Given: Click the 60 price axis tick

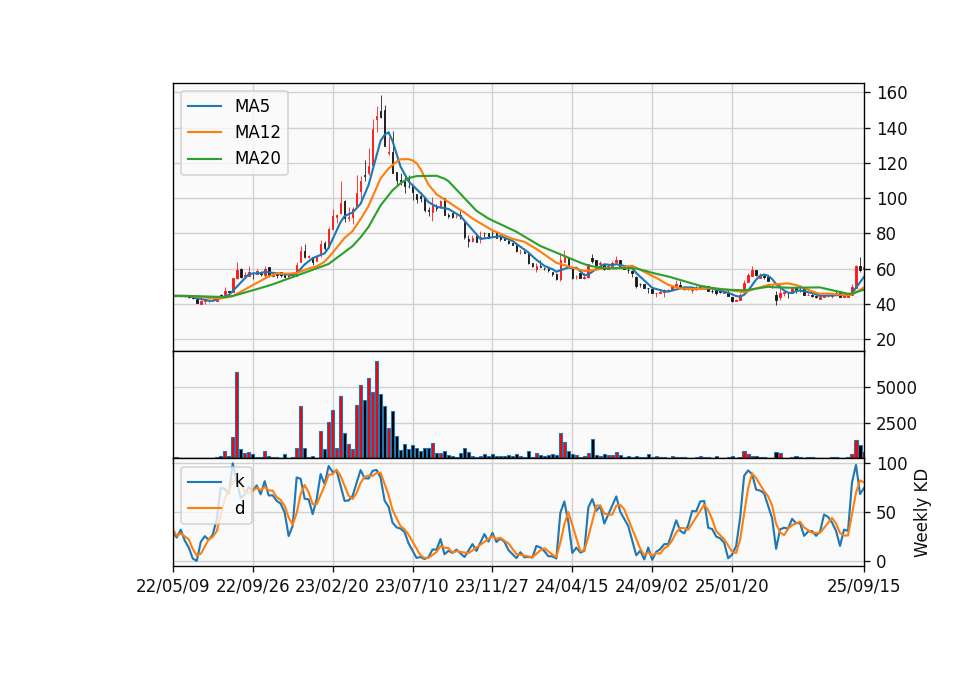Looking at the screenshot, I should pos(887,269).
